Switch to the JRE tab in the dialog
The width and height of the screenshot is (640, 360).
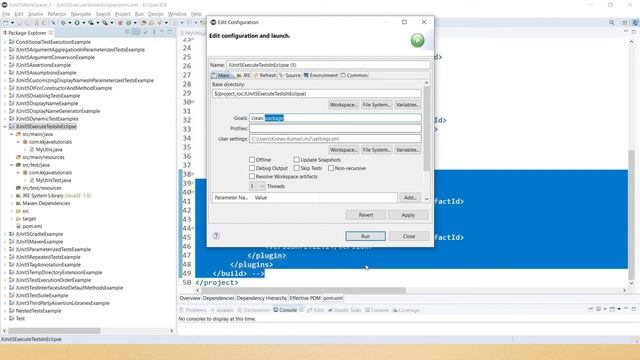(244, 76)
